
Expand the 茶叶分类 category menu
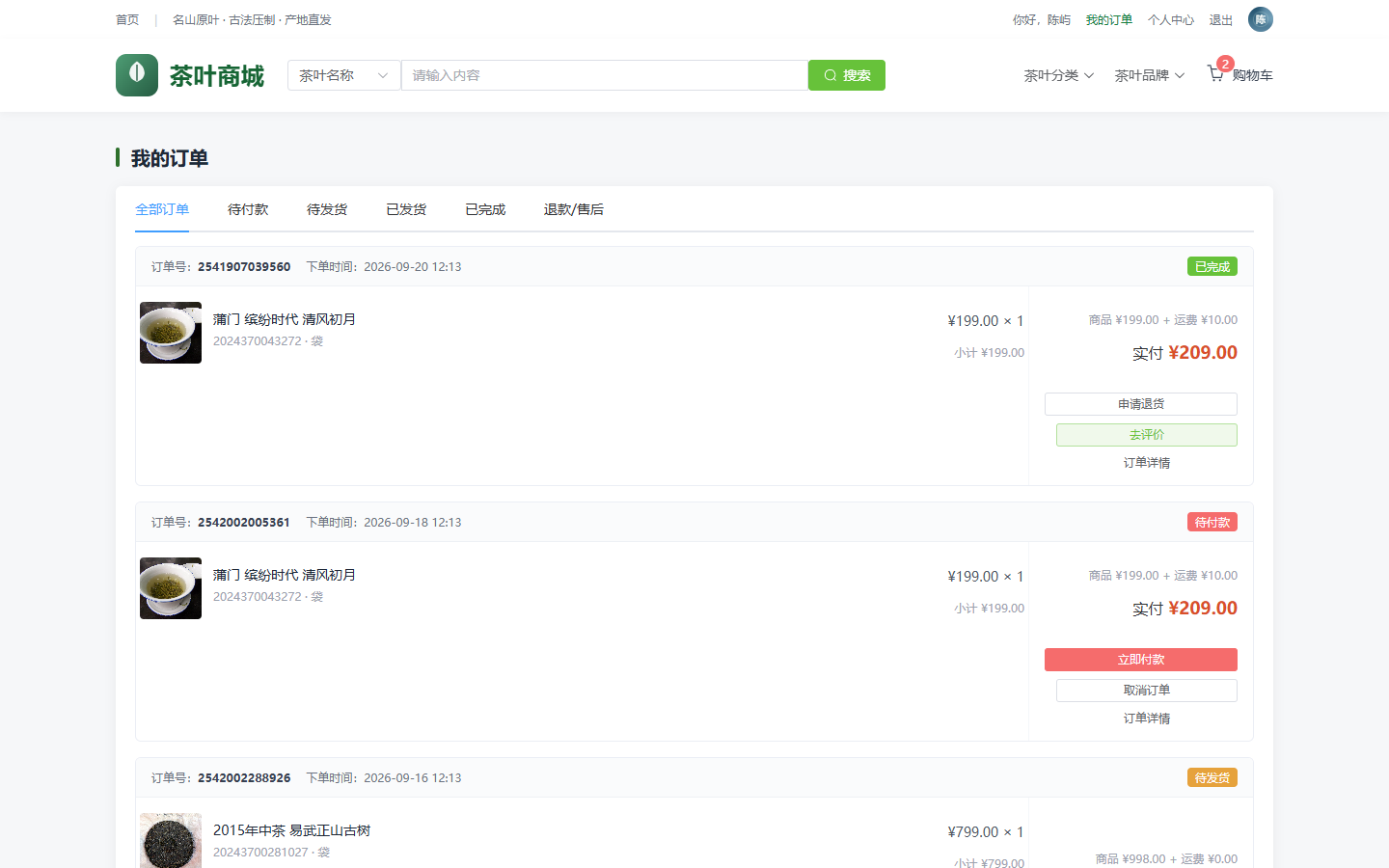[x=1058, y=75]
